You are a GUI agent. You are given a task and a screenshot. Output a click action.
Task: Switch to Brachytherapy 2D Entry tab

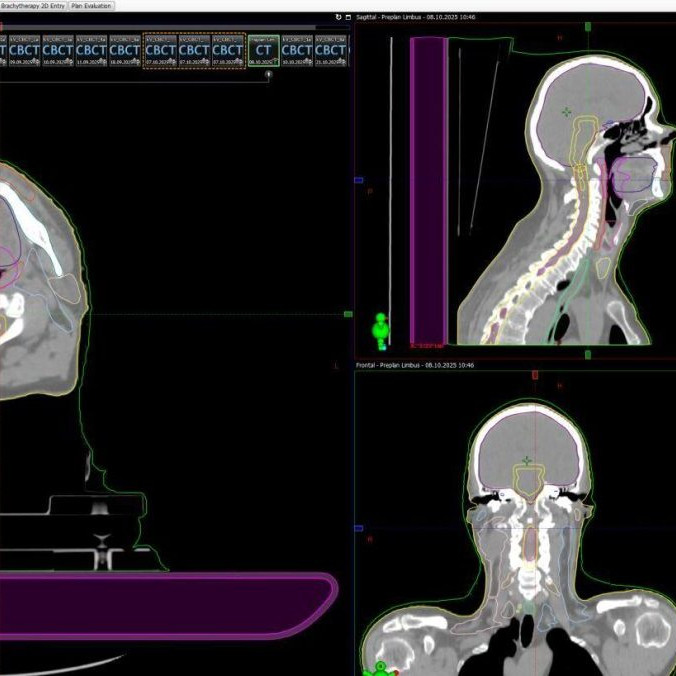point(32,6)
